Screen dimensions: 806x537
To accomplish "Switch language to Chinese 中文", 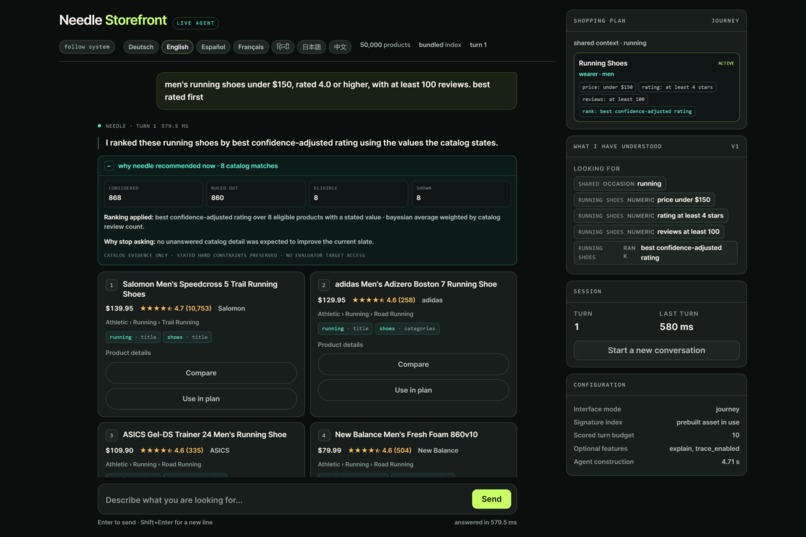I will coord(340,47).
